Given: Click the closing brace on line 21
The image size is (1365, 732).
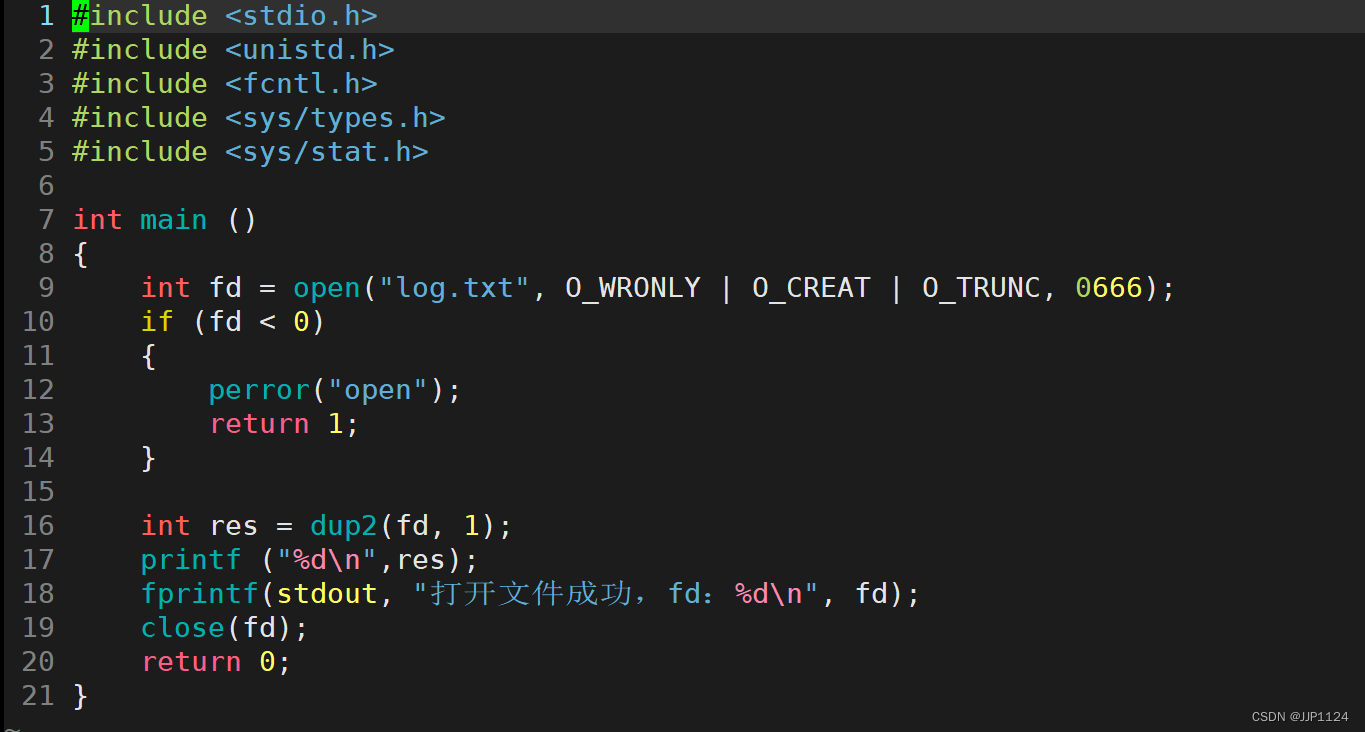Looking at the screenshot, I should point(81,697).
